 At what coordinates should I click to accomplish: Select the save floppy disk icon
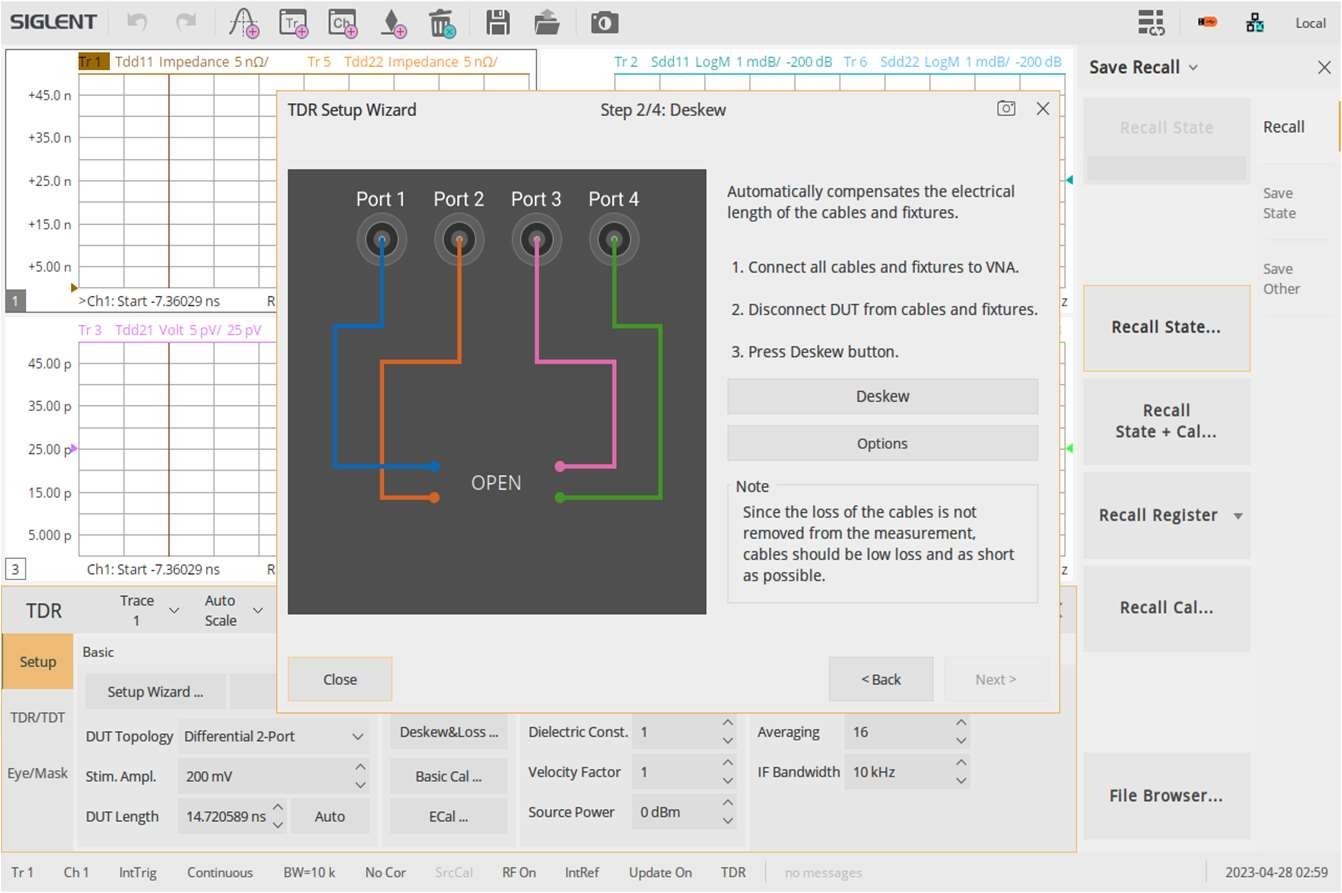click(x=497, y=21)
